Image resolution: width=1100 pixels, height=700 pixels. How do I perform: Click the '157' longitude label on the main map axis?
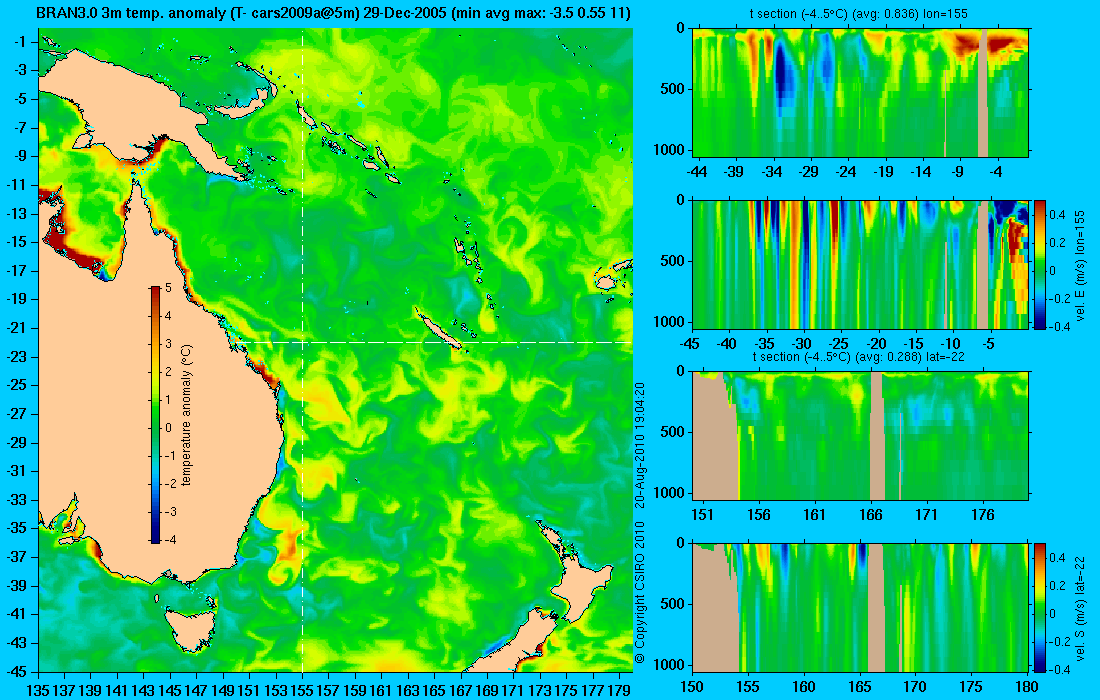click(328, 691)
